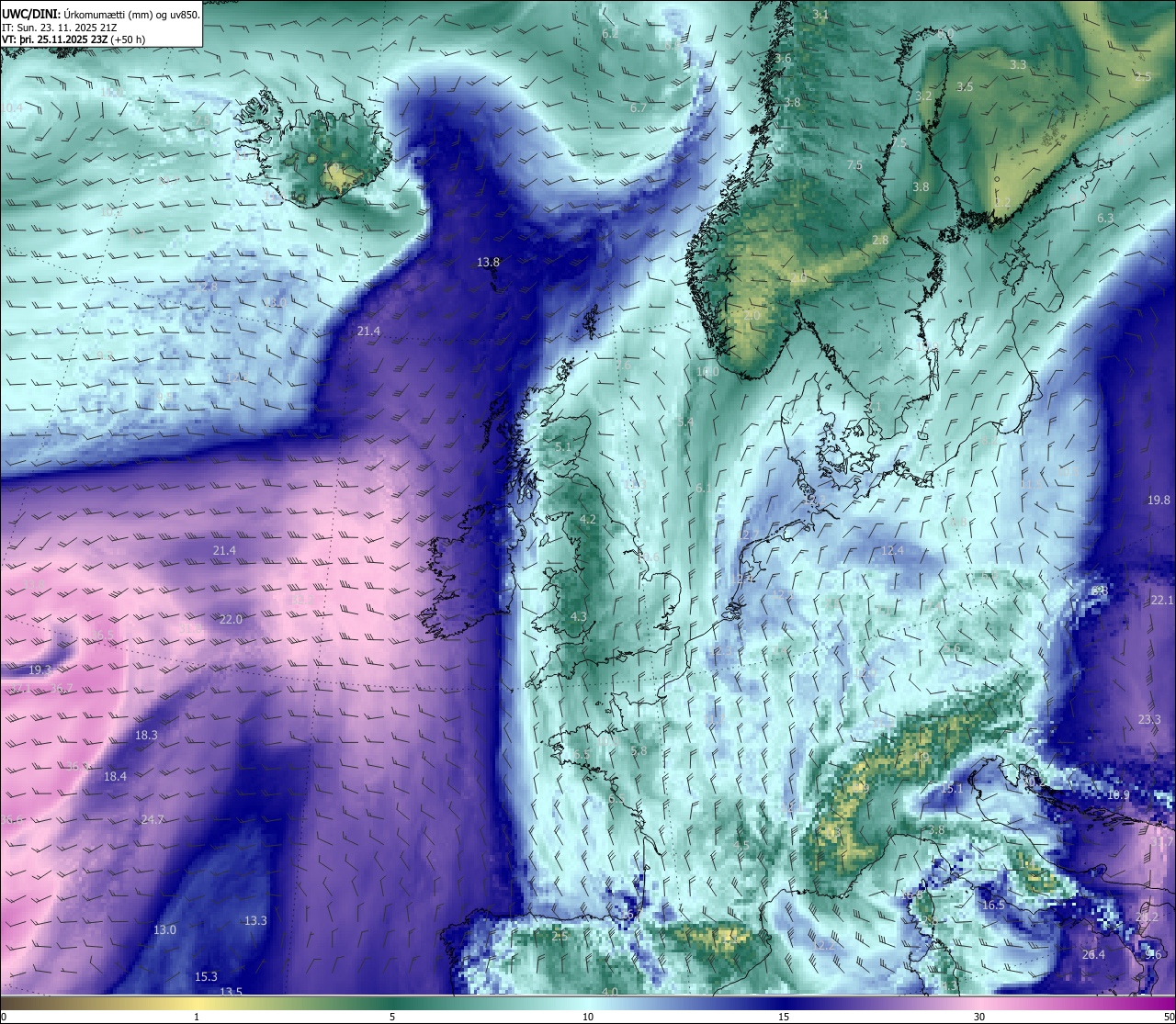The image size is (1176, 1024).
Task: Click the 3.2 value label
Action: click(x=923, y=96)
